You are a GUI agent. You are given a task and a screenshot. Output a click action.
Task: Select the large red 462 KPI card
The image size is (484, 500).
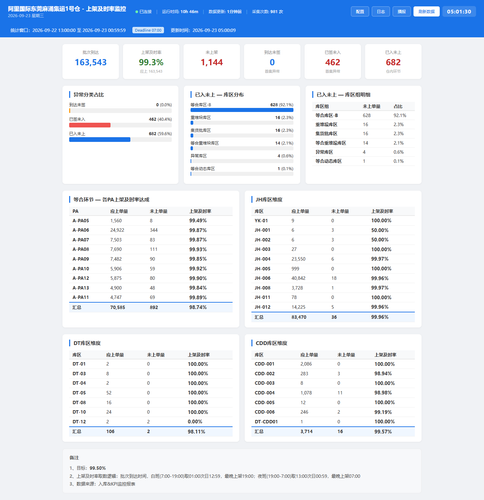(x=333, y=62)
